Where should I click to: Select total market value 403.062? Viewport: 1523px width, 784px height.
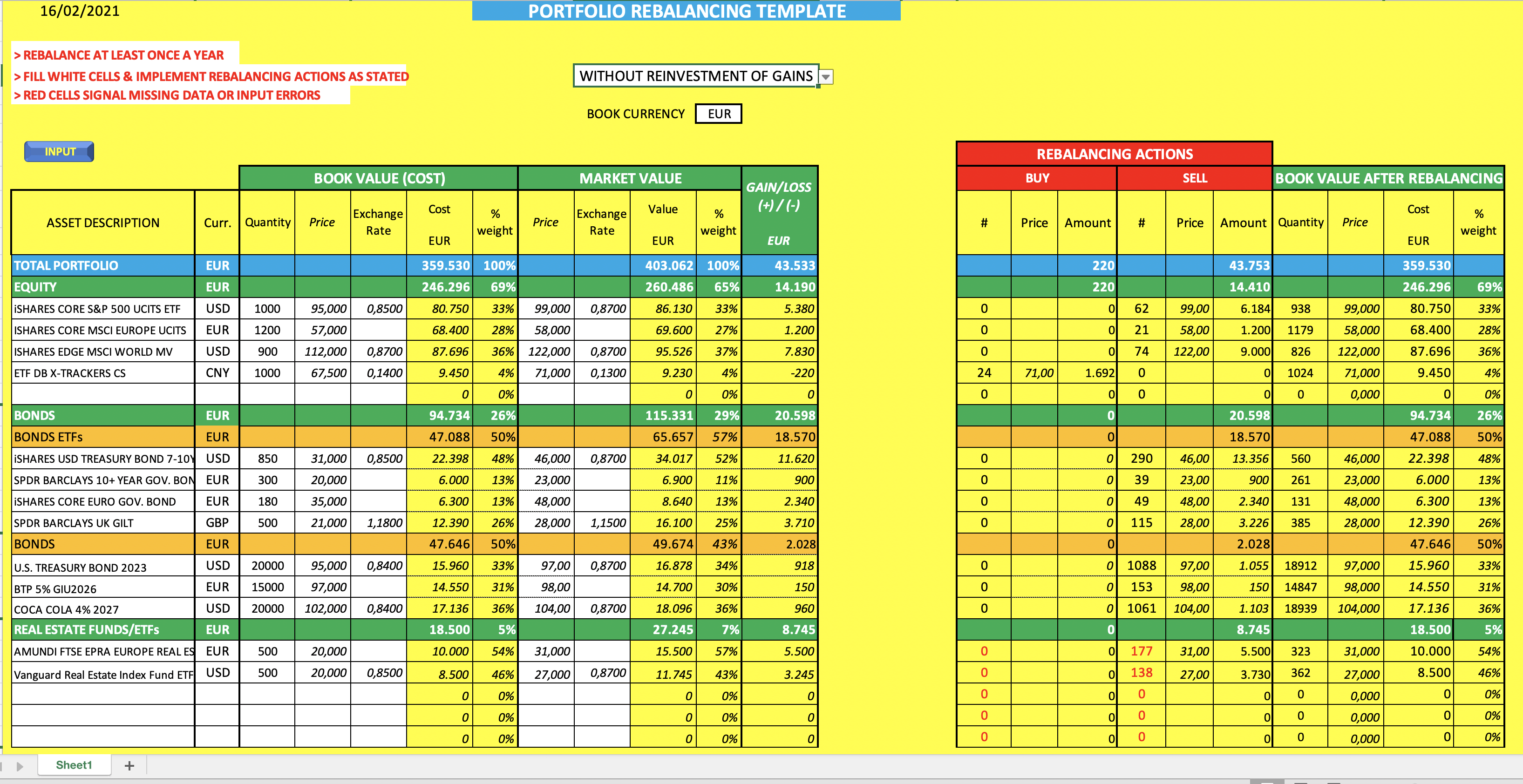(x=663, y=266)
